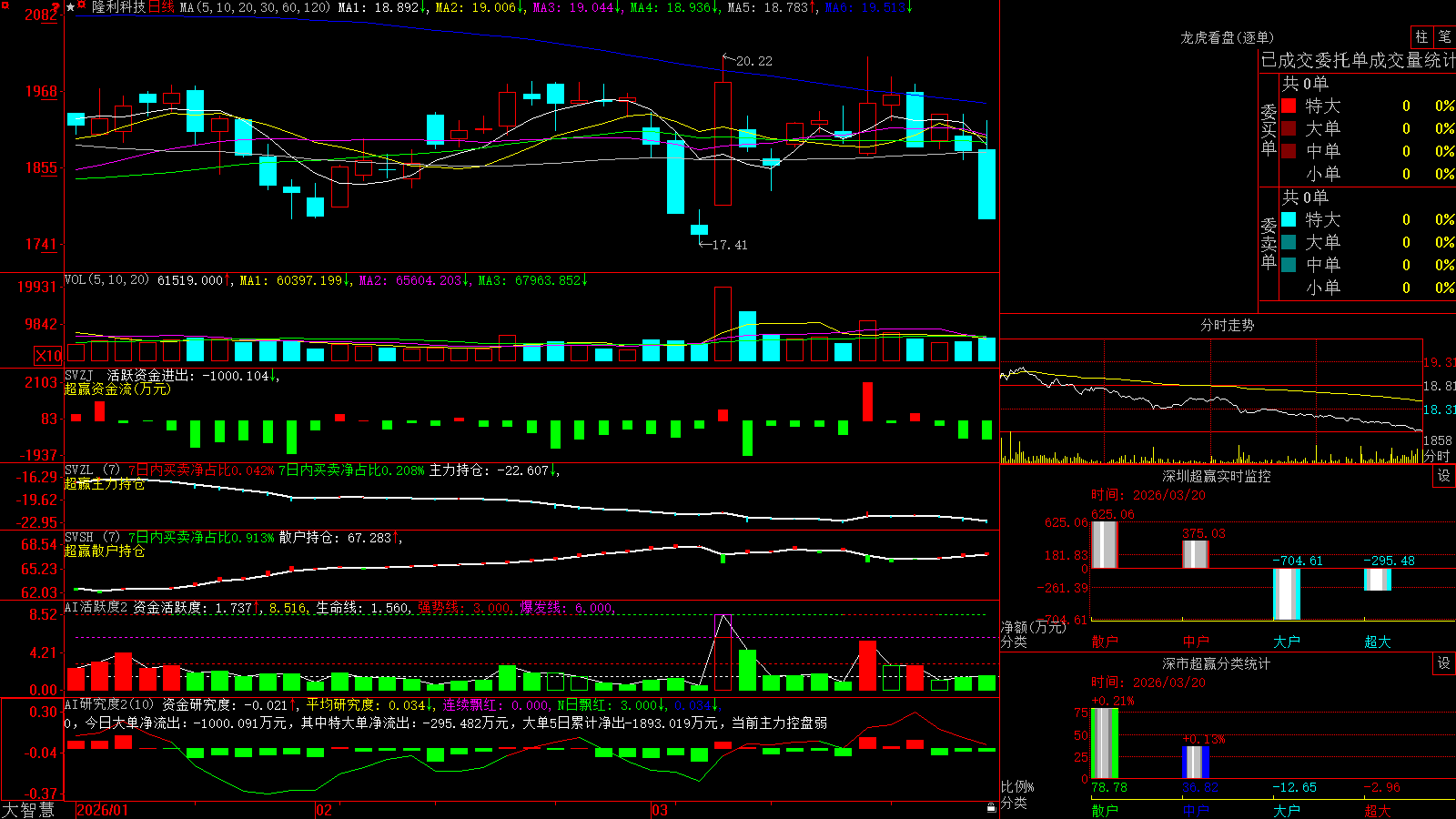Click the 2026/01 date marker

point(103,810)
